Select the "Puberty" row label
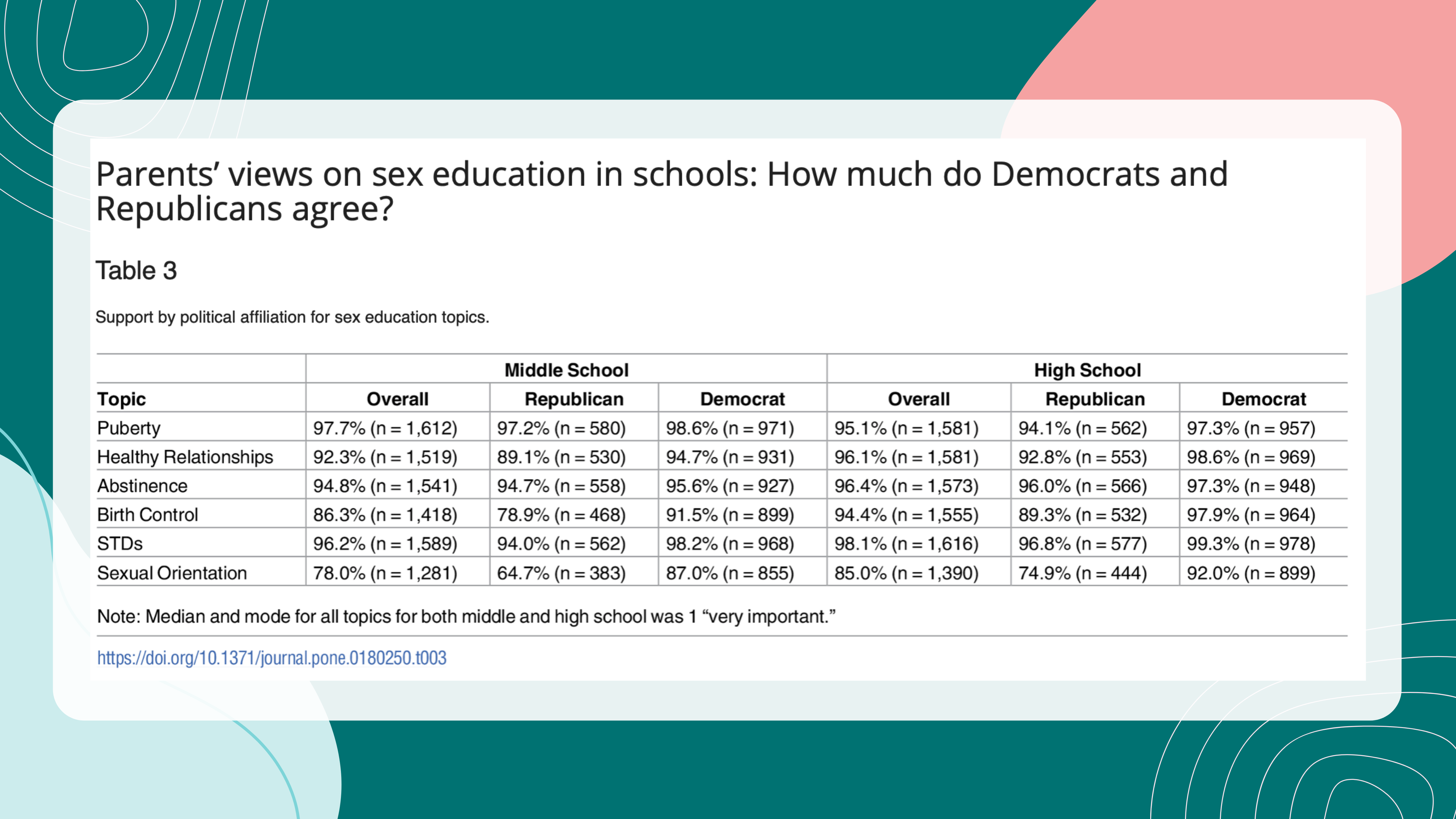Screen dimensions: 1456x819 point(129,428)
